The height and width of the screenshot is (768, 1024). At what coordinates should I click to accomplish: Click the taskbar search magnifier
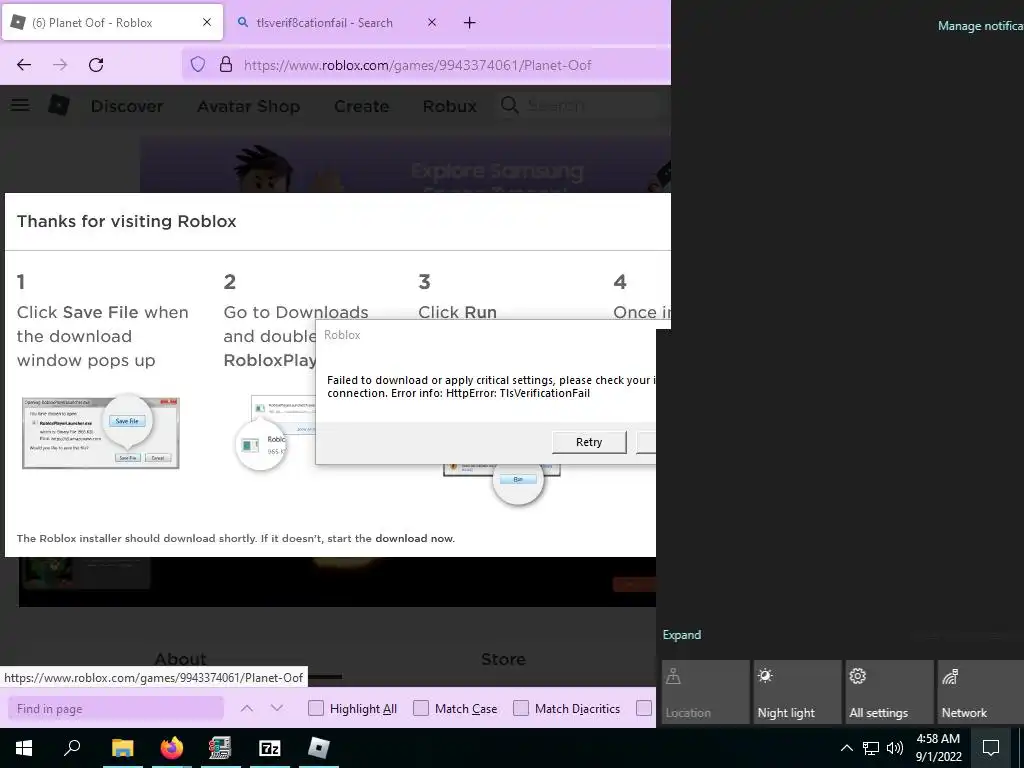tap(72, 748)
